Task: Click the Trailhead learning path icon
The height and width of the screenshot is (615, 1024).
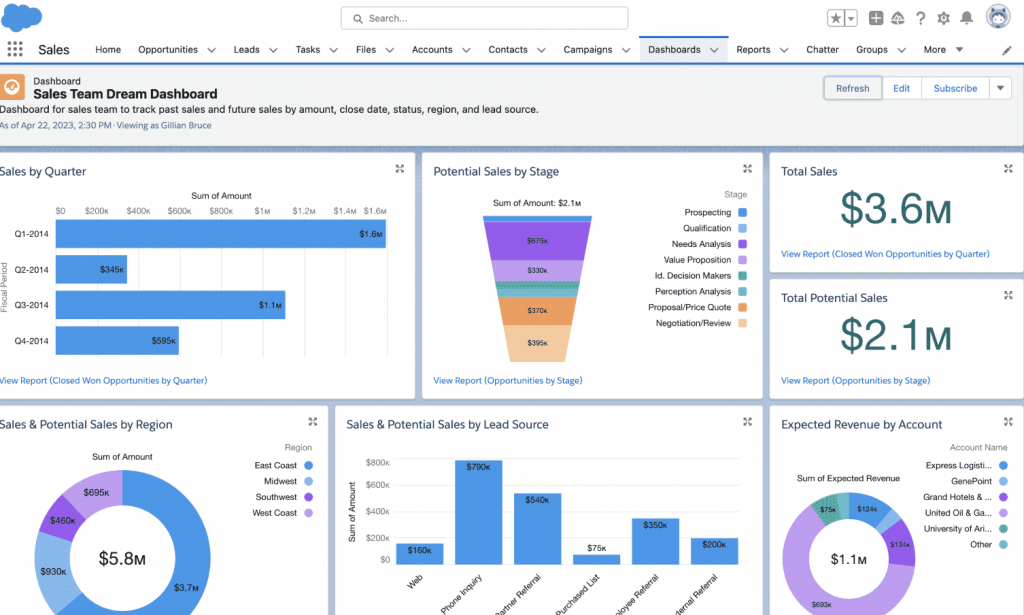Action: [x=899, y=17]
